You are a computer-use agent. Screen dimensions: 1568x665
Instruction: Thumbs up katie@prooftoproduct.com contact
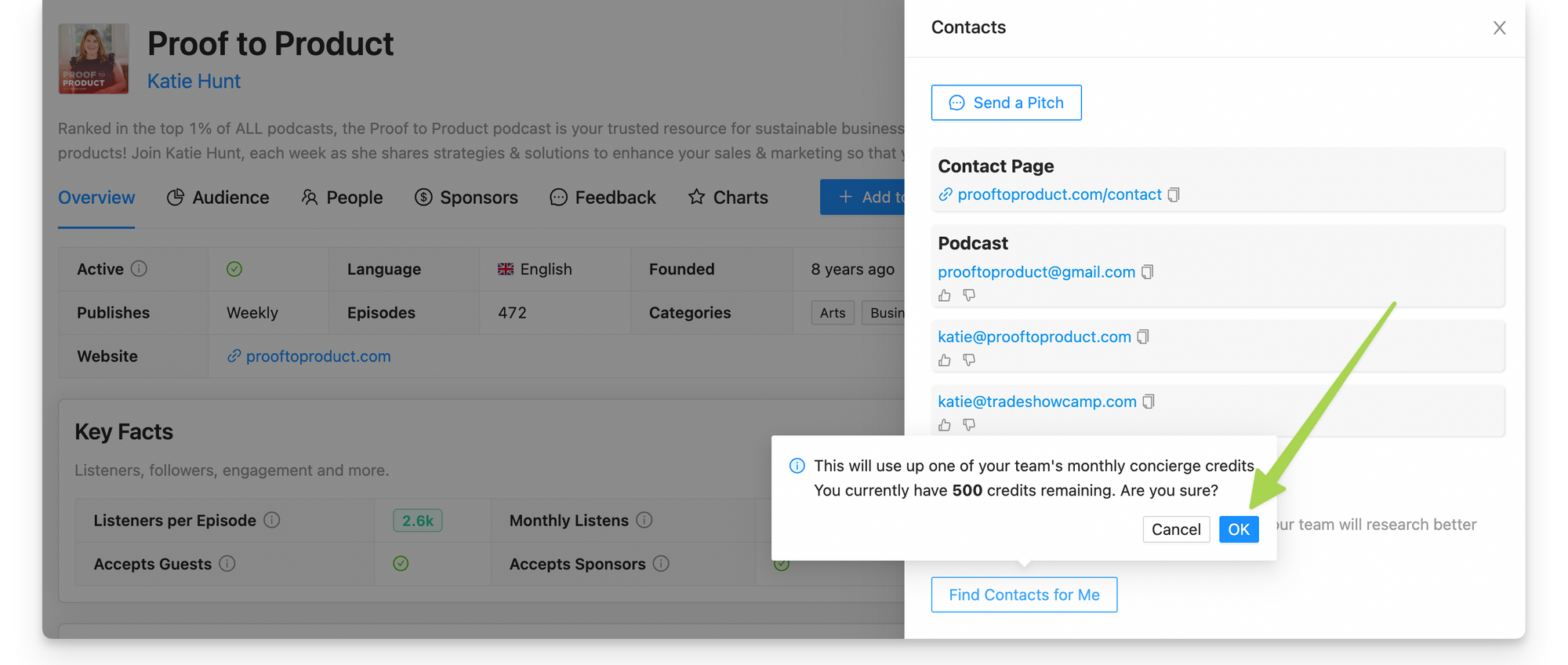pos(945,360)
